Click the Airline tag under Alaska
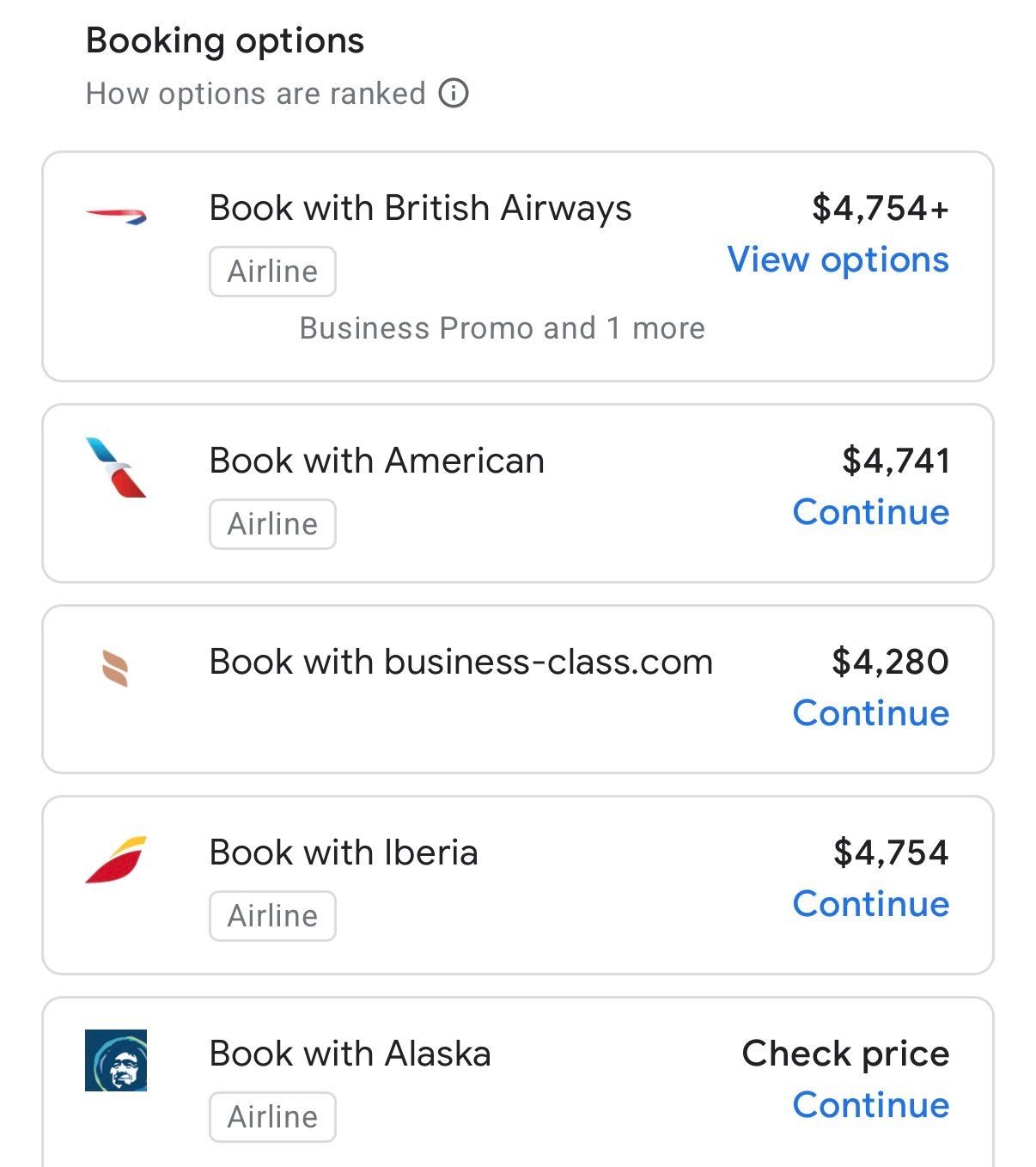The image size is (1036, 1167). pos(272,1117)
